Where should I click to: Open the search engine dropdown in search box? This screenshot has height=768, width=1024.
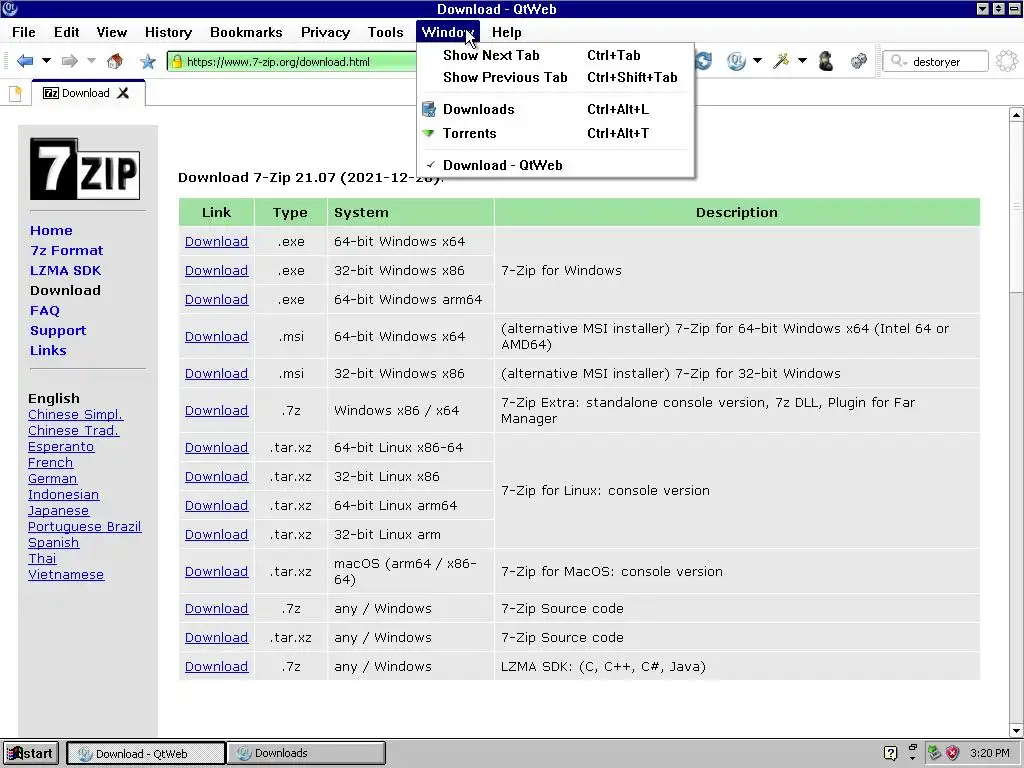pyautogui.click(x=906, y=62)
